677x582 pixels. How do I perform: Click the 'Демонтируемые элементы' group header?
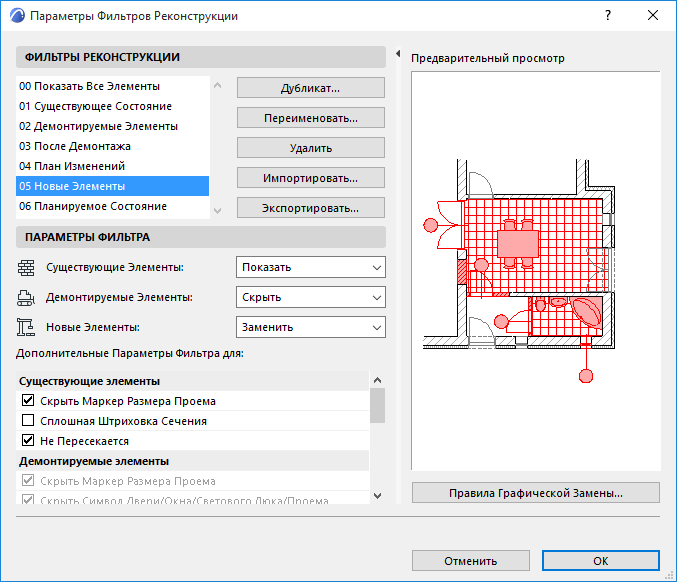193,461
